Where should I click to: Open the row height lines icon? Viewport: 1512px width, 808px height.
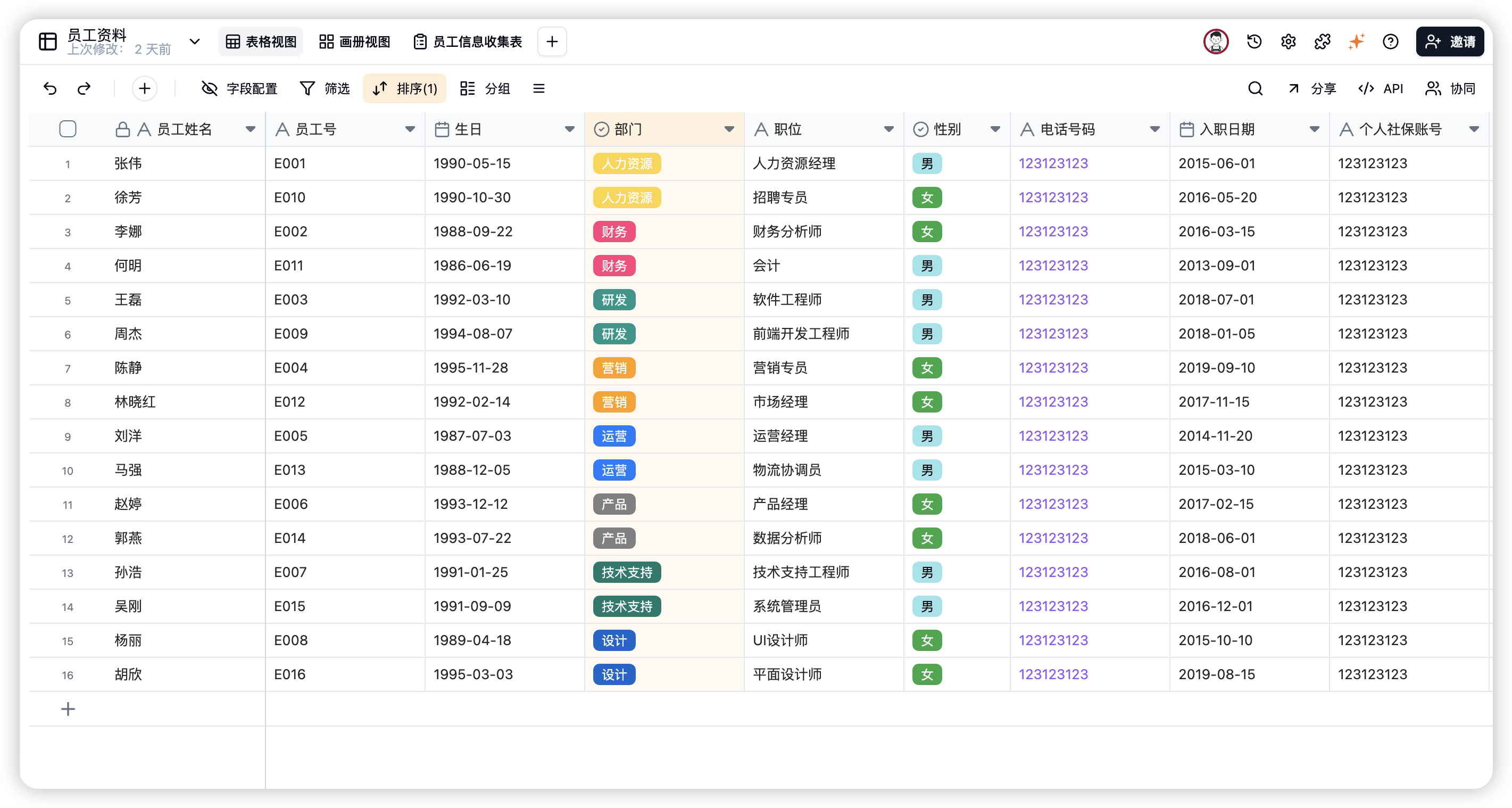pos(538,89)
